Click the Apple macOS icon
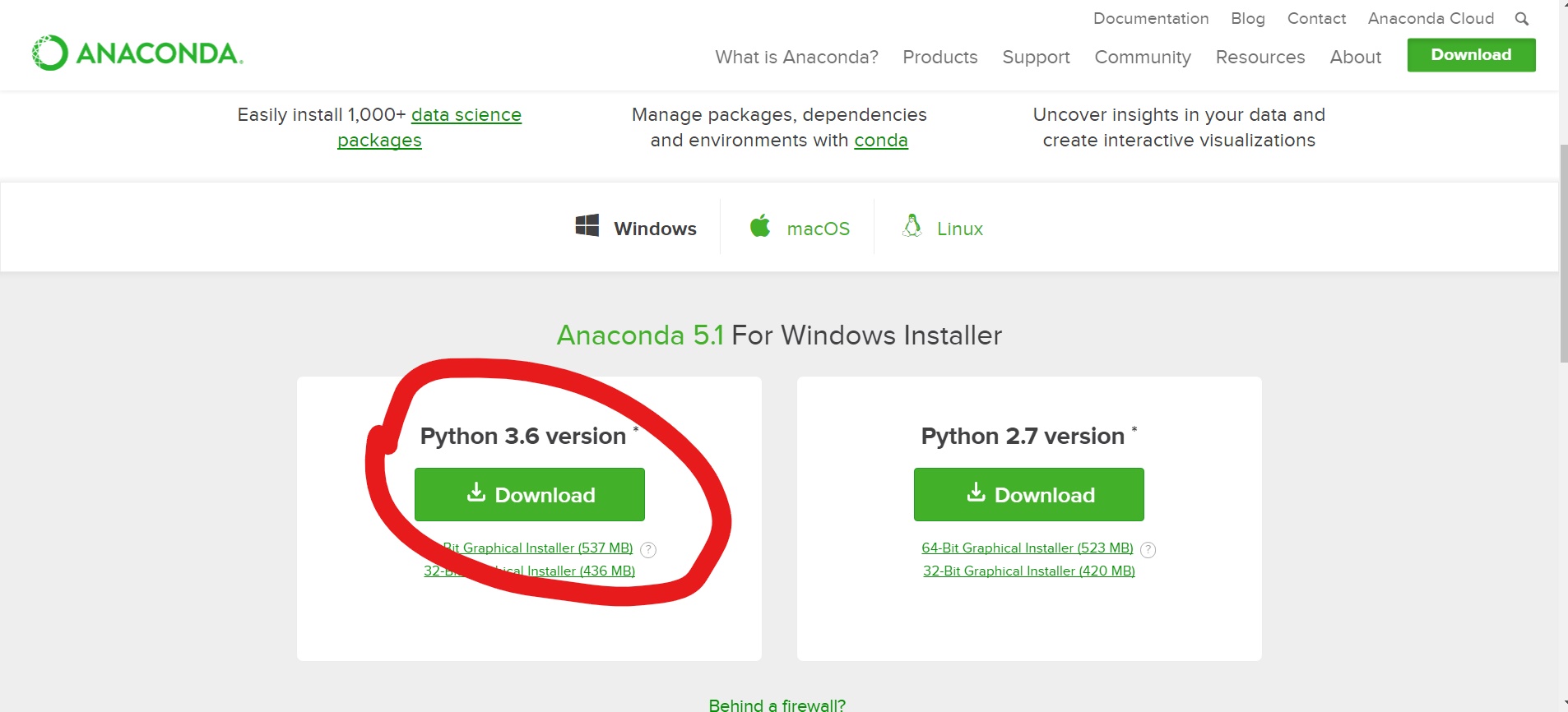The image size is (1568, 712). coord(760,226)
